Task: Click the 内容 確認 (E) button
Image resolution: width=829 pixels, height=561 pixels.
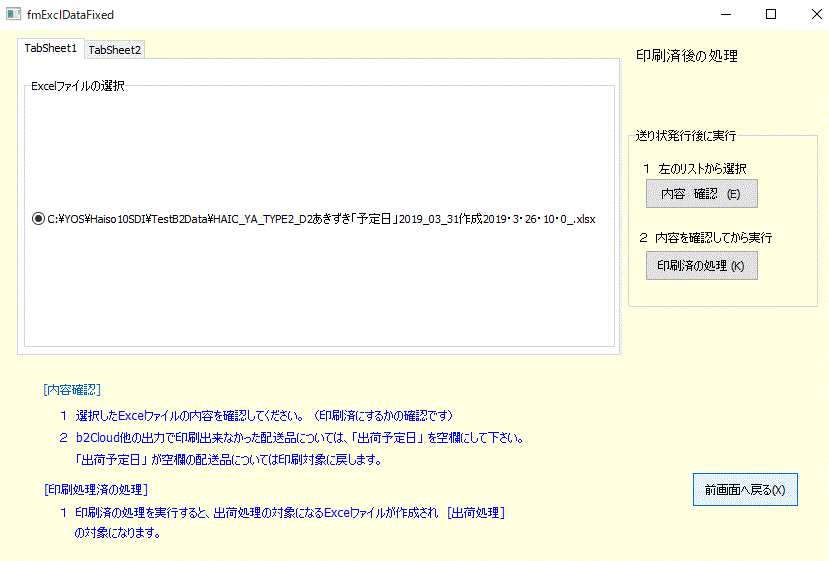Action: [x=701, y=194]
